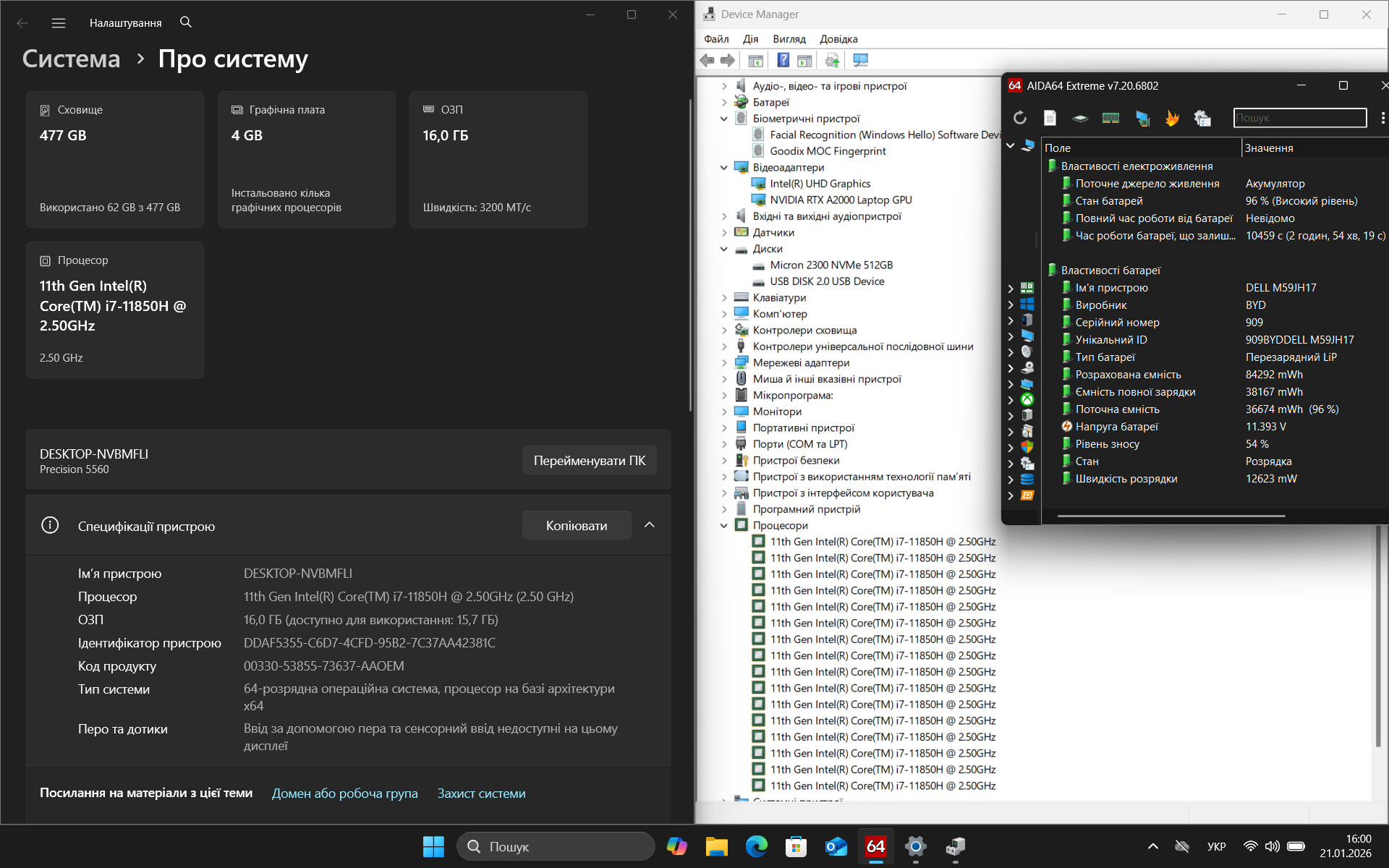Viewport: 1389px width, 868px height.
Task: Click the memory module benchmark icon
Action: tap(1110, 118)
